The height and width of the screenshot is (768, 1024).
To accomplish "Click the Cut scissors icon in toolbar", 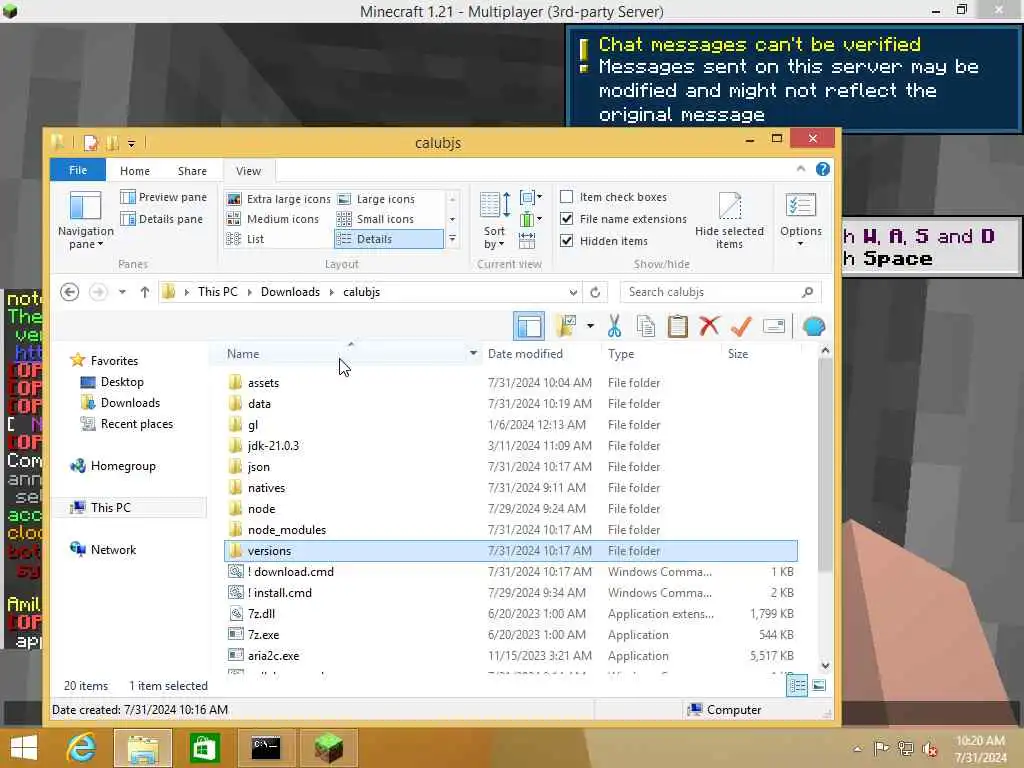I will pyautogui.click(x=614, y=326).
